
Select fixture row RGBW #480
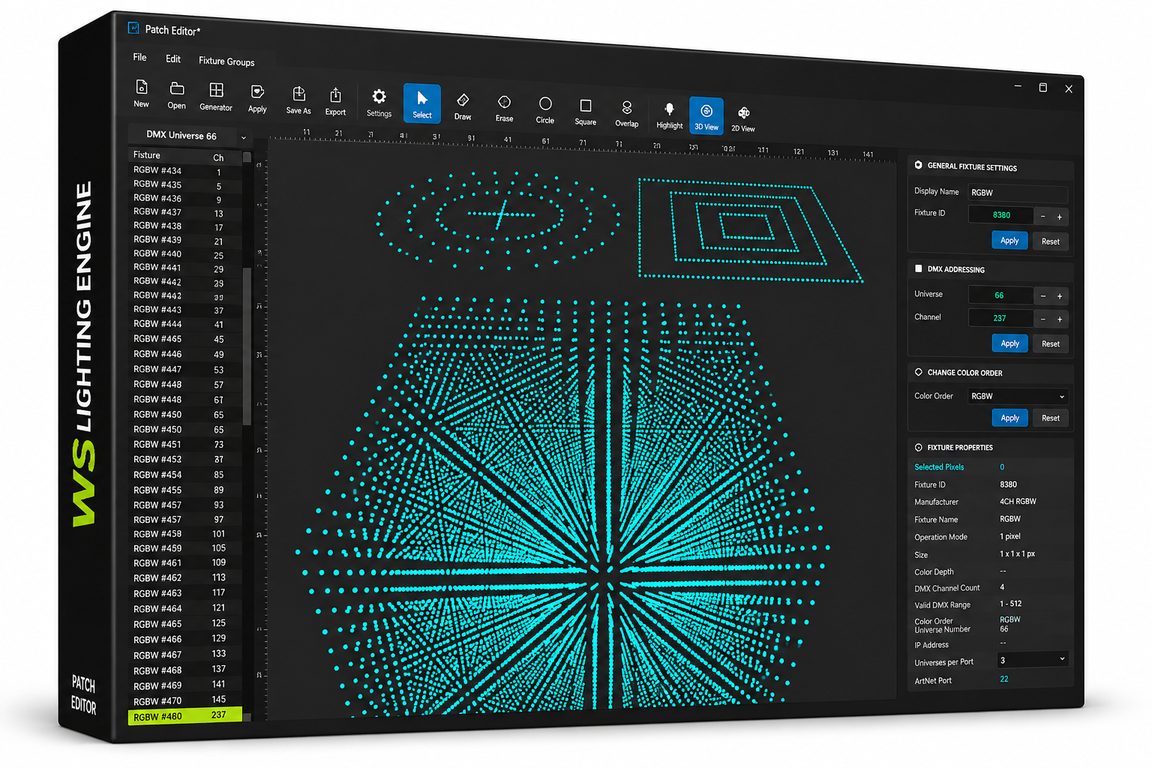point(185,716)
